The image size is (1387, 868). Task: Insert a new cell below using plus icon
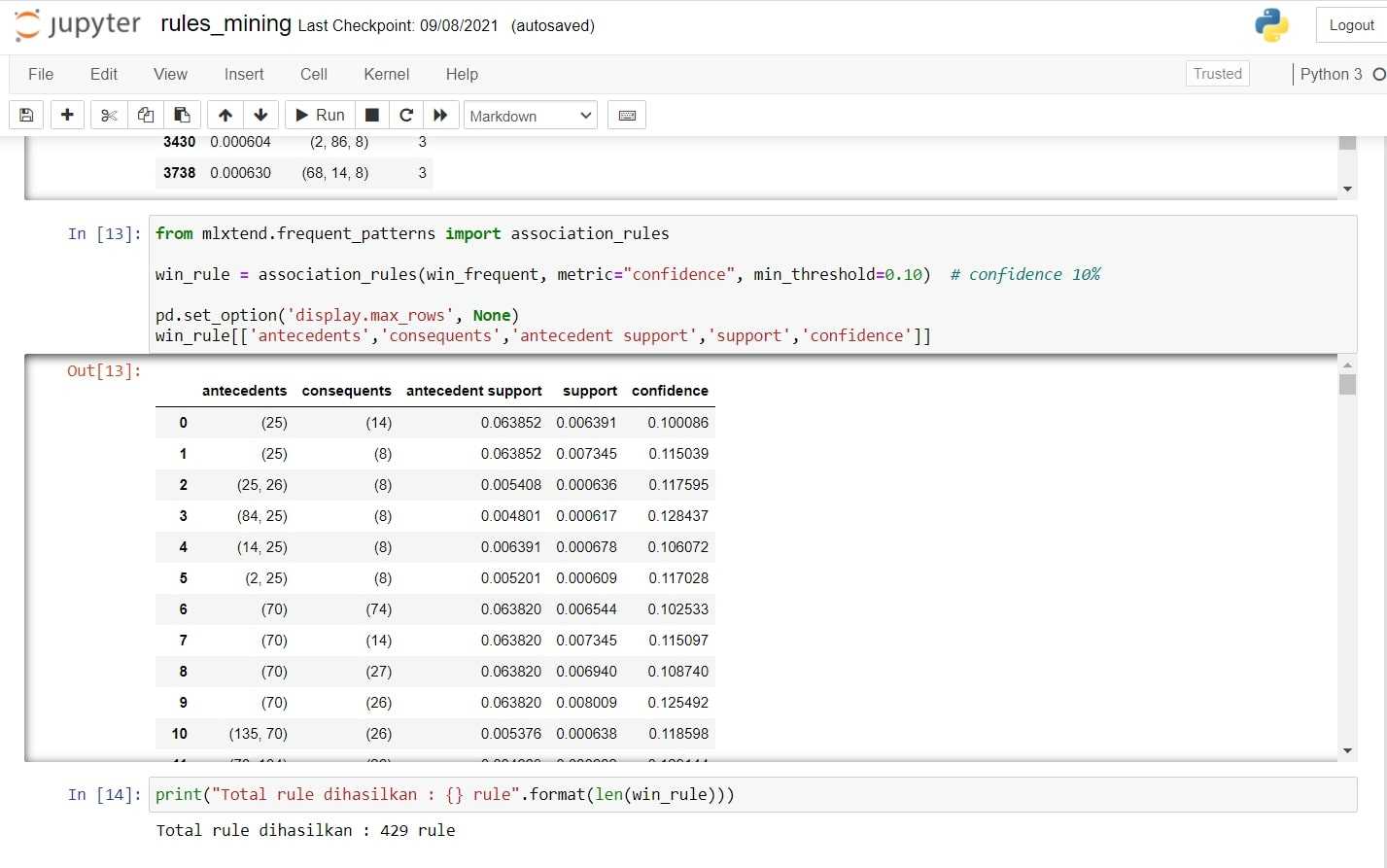click(x=67, y=115)
